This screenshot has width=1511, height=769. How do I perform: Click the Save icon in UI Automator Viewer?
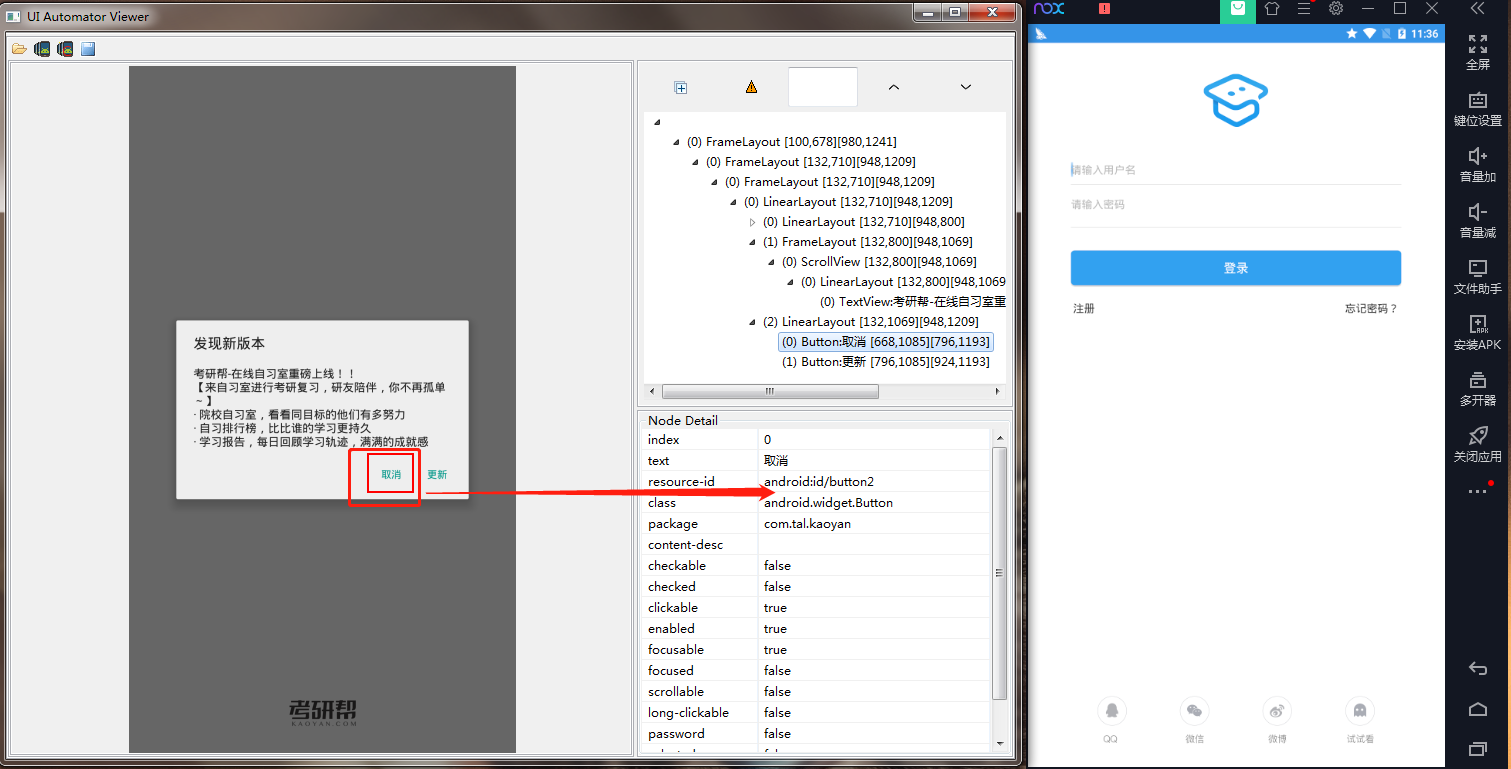88,49
